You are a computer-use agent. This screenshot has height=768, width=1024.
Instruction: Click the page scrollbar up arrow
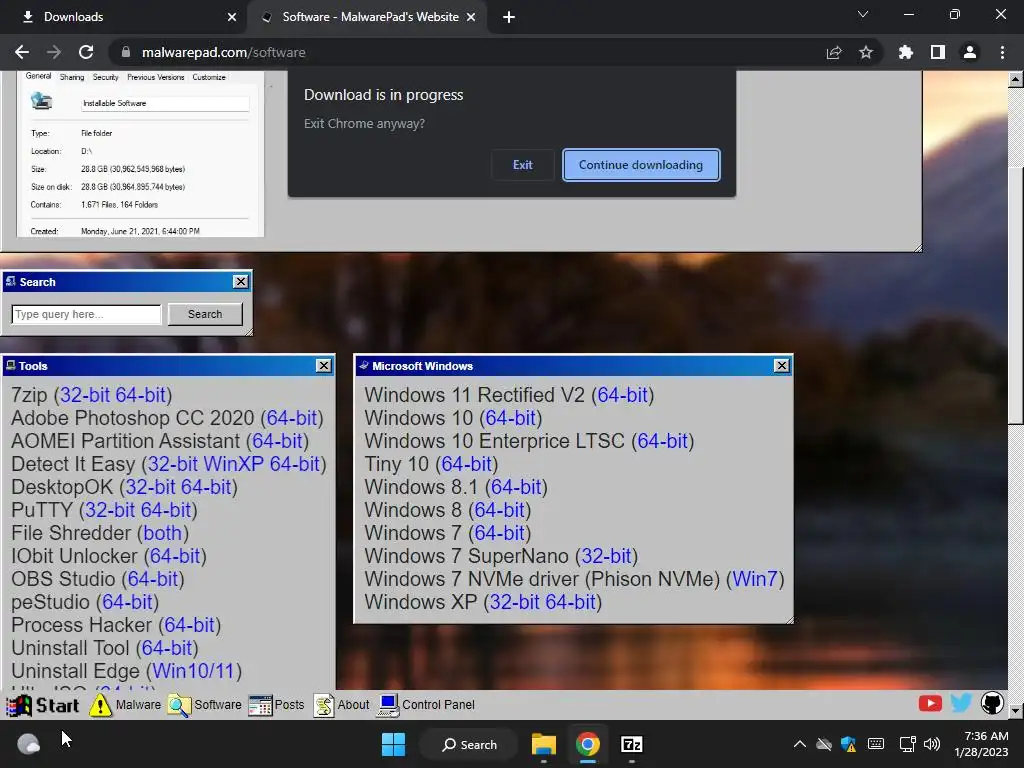tap(1016, 79)
